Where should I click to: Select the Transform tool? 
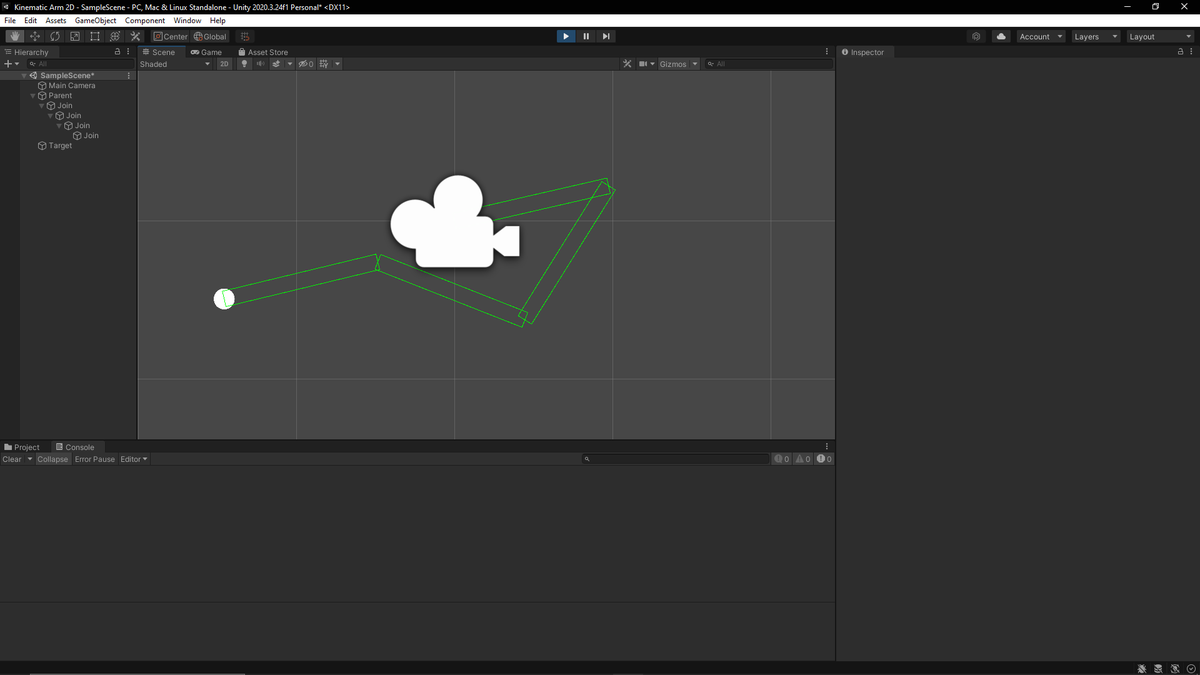click(x=115, y=36)
